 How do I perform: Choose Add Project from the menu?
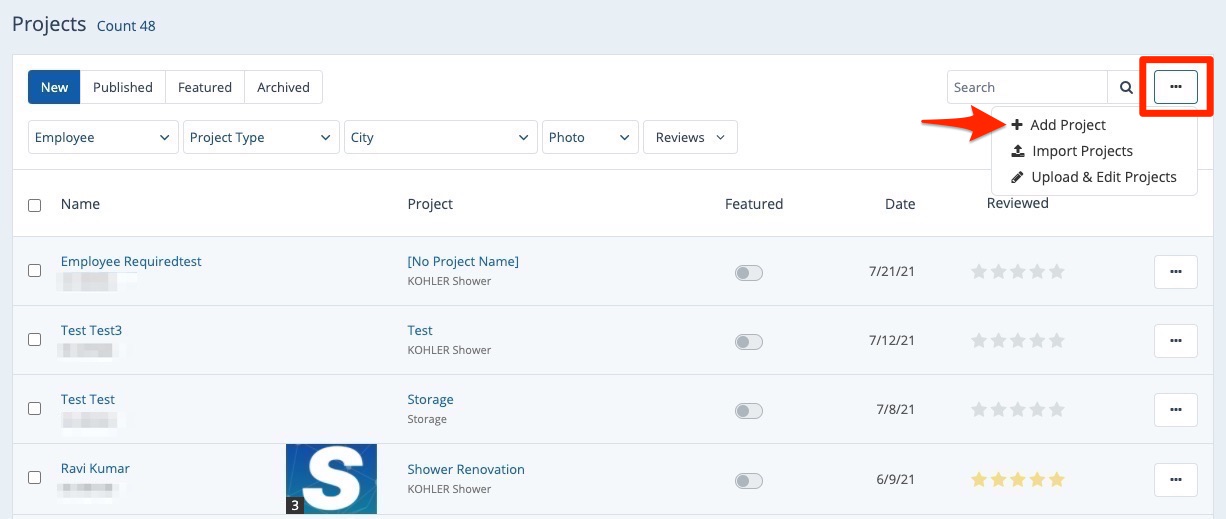tap(1067, 125)
